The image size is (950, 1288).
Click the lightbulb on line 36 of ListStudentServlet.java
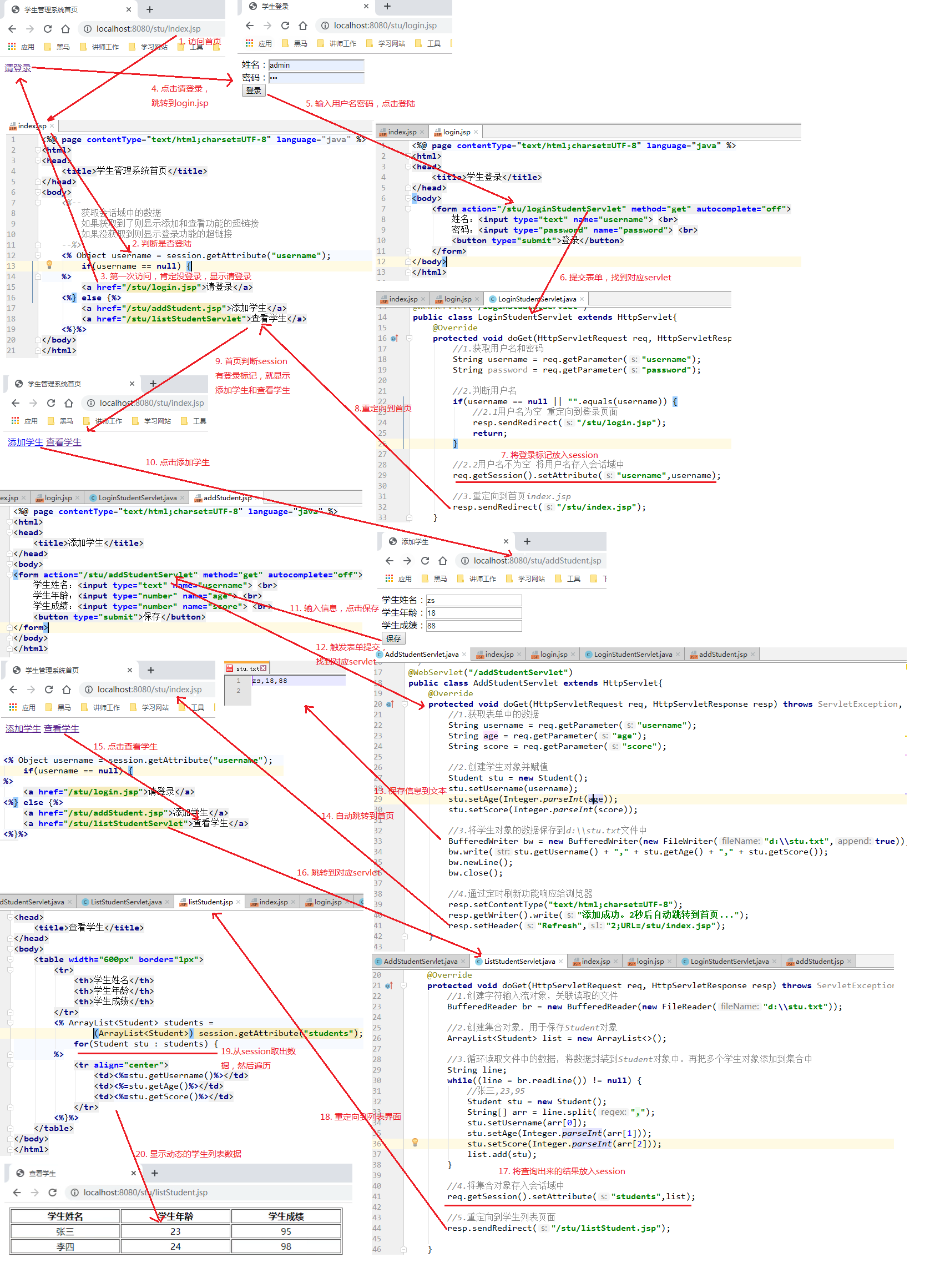[415, 1143]
